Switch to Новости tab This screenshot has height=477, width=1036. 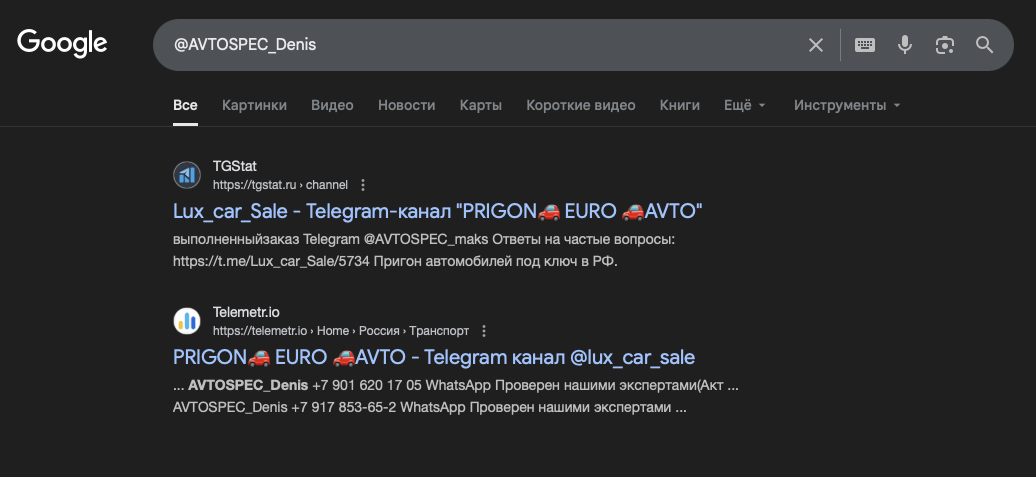pos(406,105)
